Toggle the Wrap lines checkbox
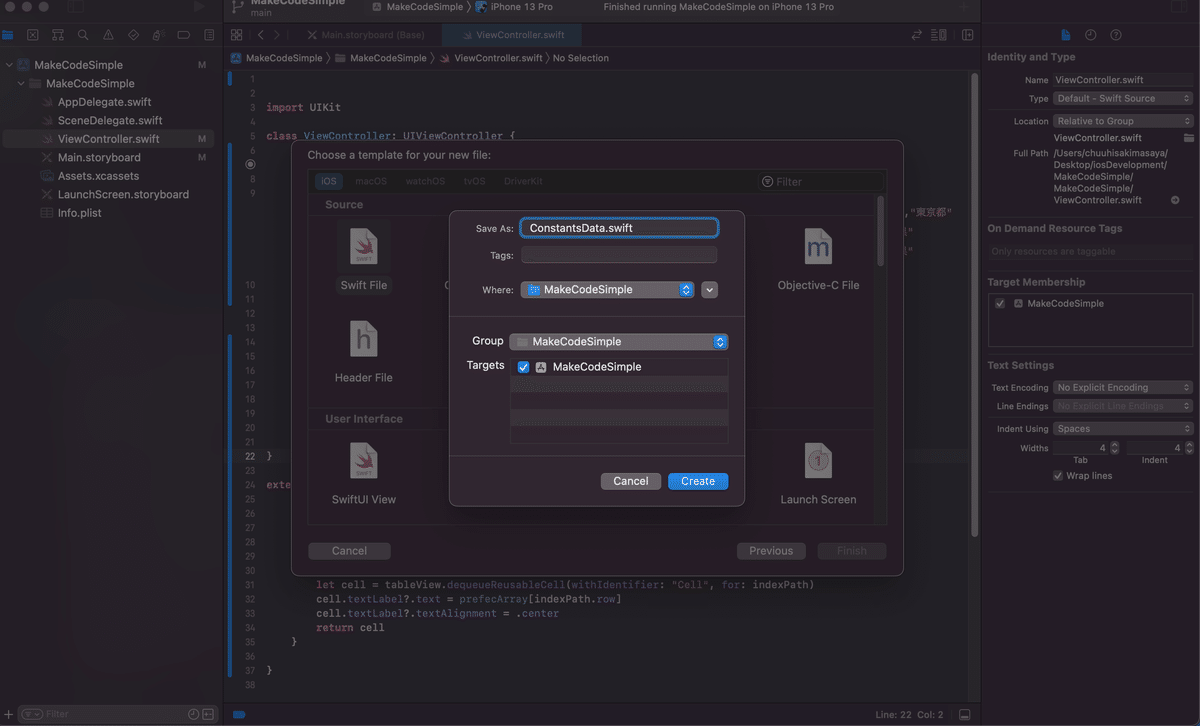 tap(1058, 476)
